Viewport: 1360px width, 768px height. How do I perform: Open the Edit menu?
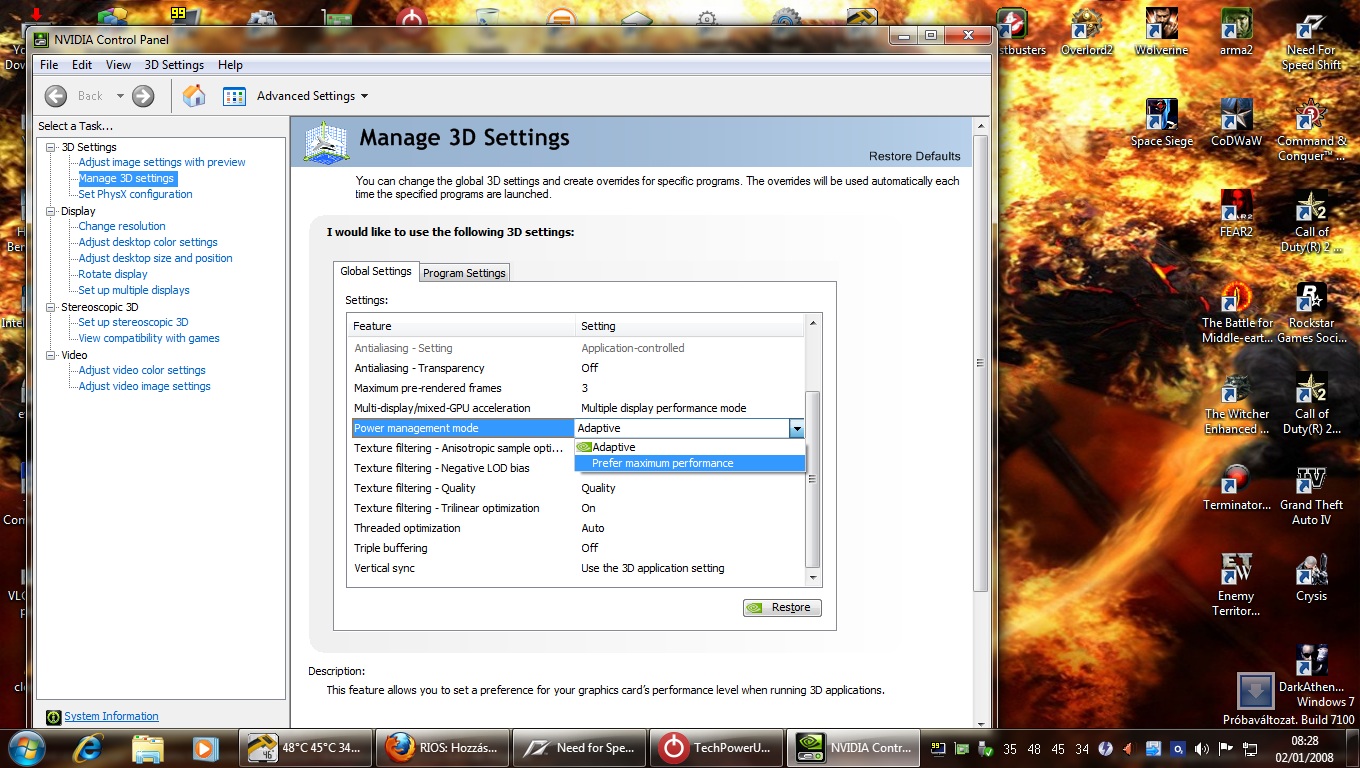82,65
